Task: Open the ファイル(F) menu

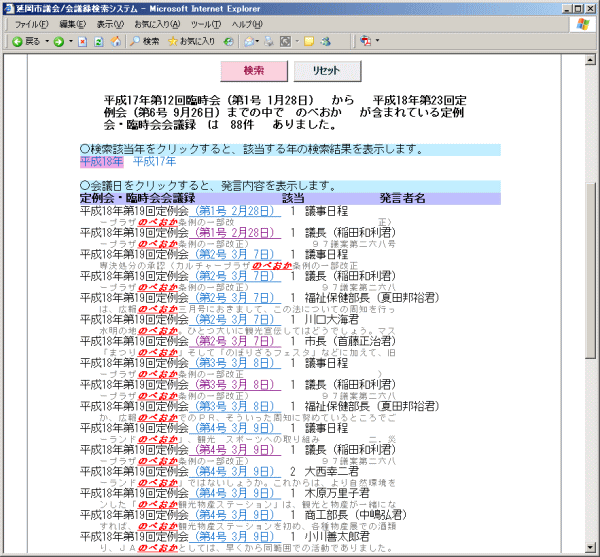Action: (31, 24)
